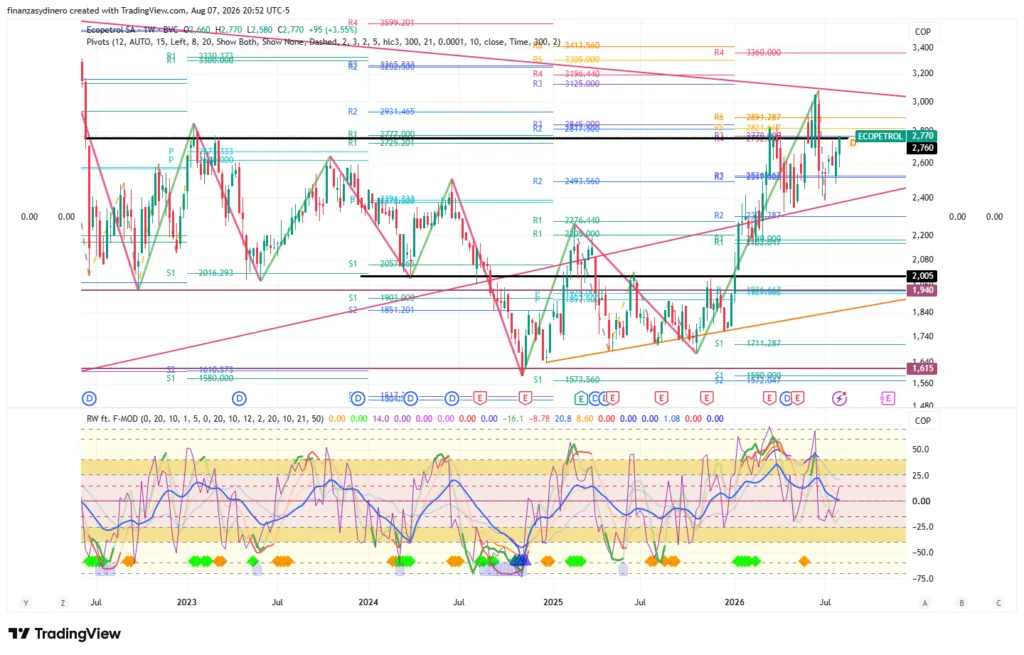Click the 2024 label on the time axis
Screen dimensions: 1024x655
368,602
